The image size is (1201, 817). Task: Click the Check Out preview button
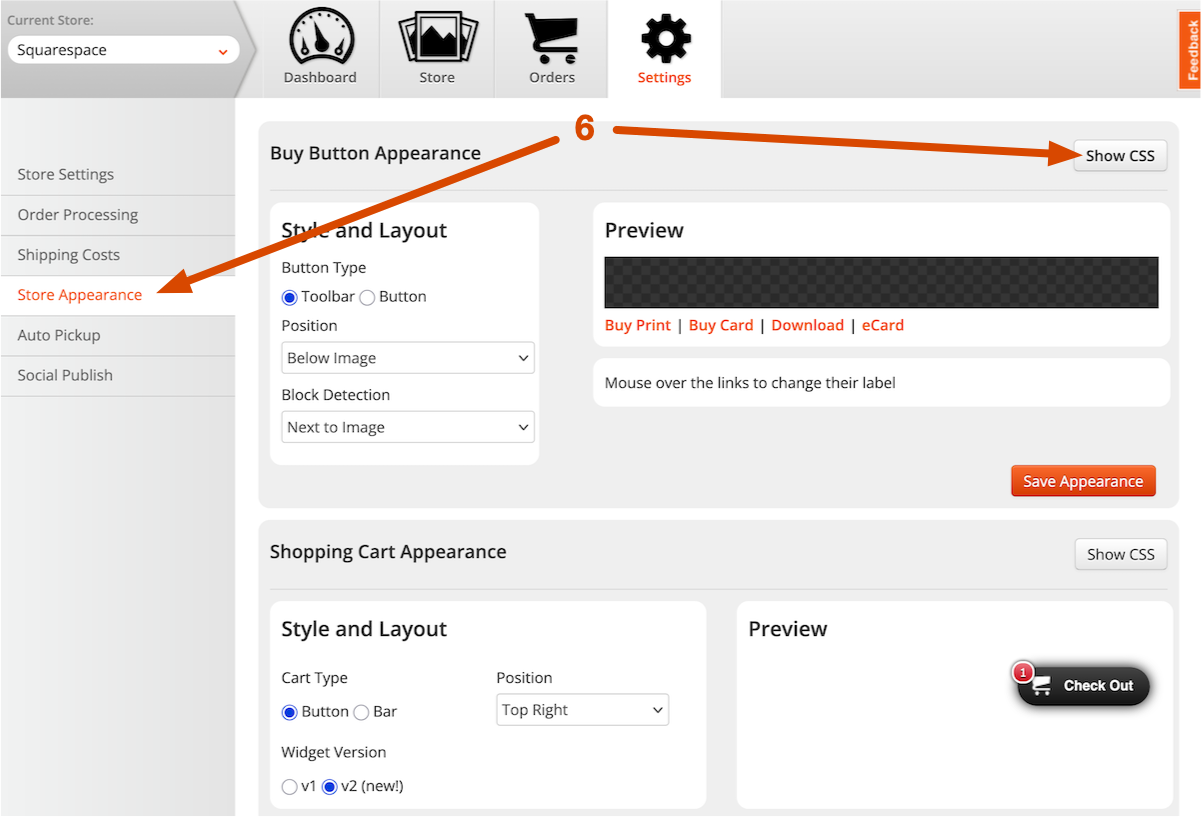point(1084,686)
